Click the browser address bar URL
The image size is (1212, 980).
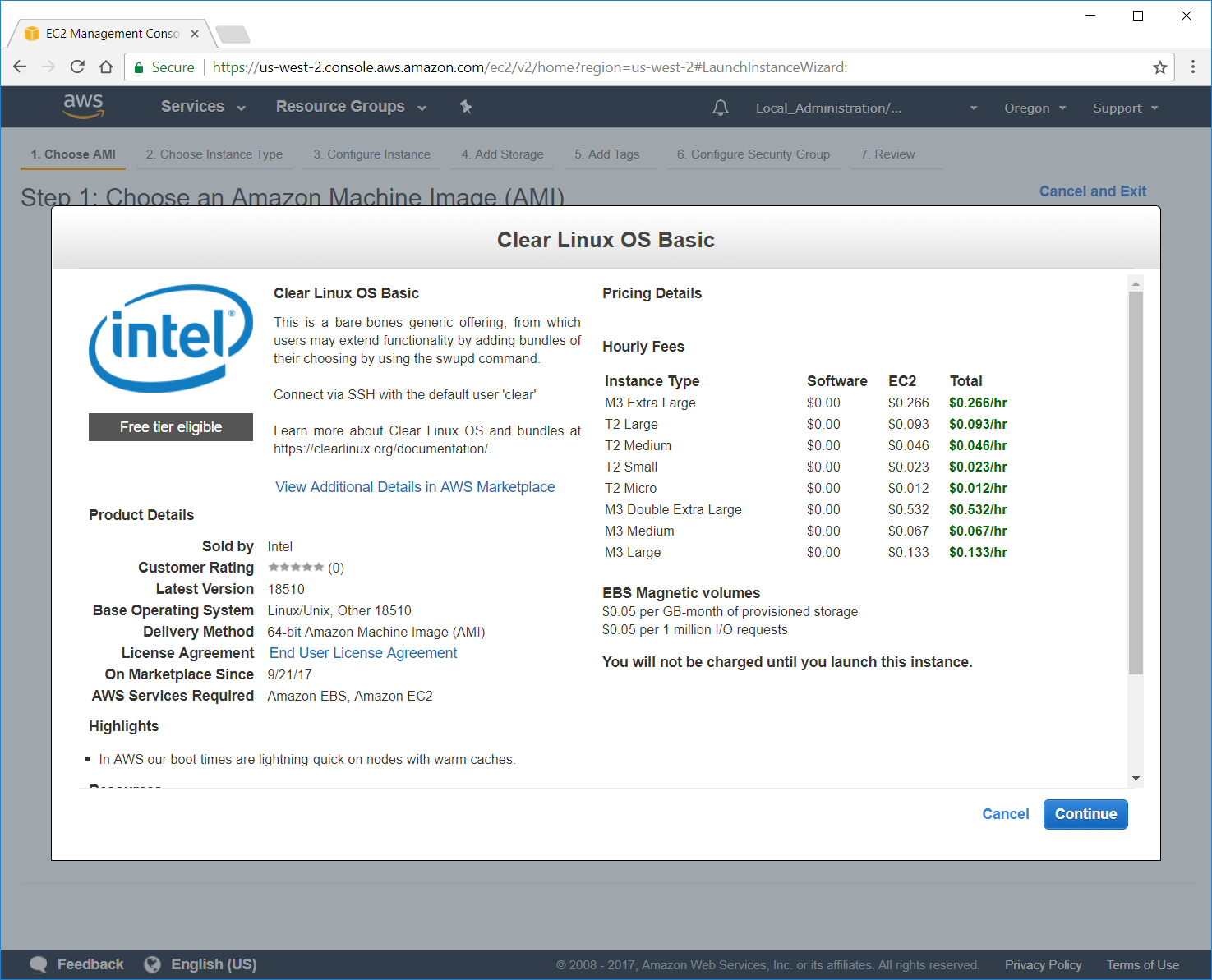pos(530,67)
